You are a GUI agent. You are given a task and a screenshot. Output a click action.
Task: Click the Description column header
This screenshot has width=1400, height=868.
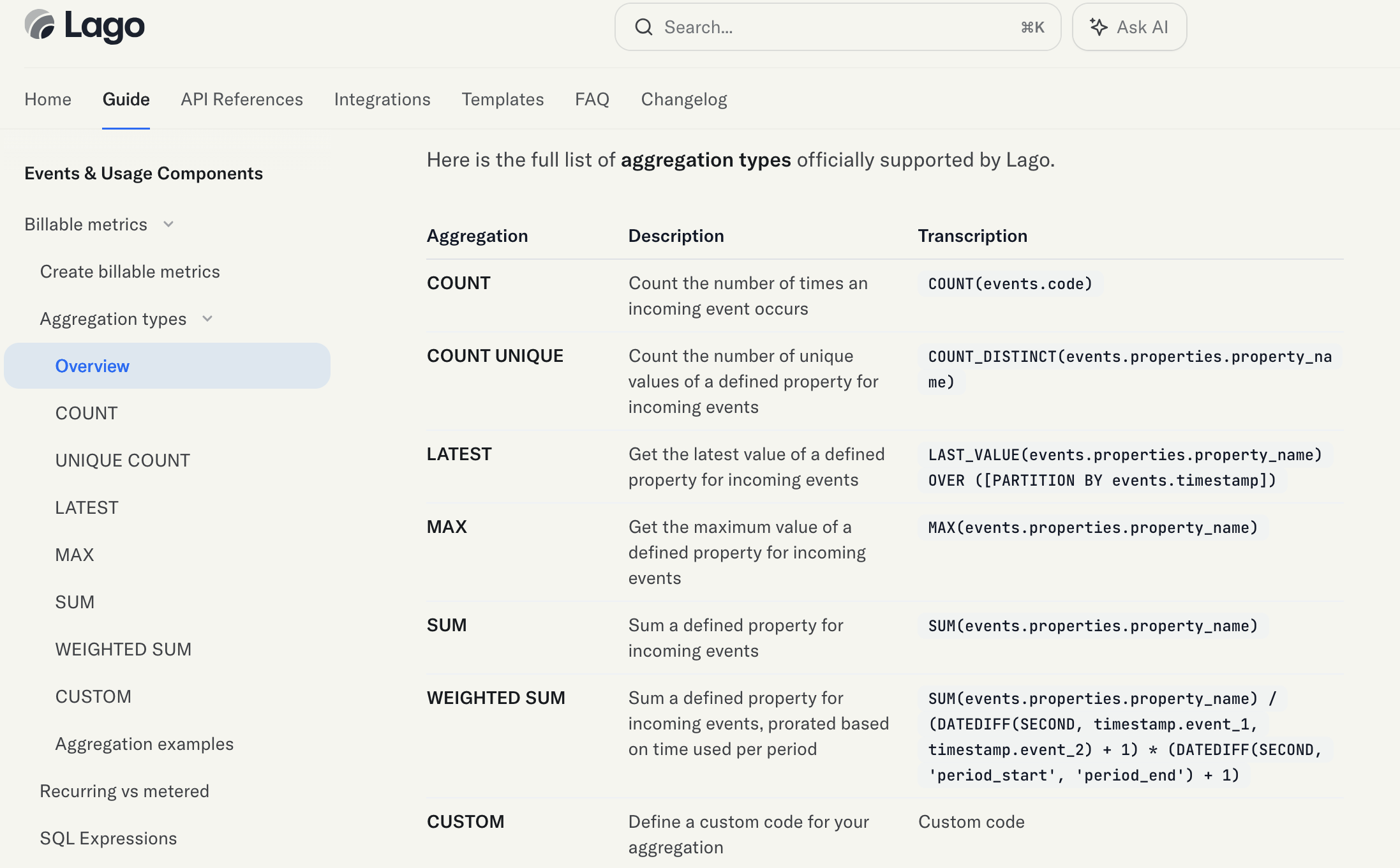click(x=676, y=236)
